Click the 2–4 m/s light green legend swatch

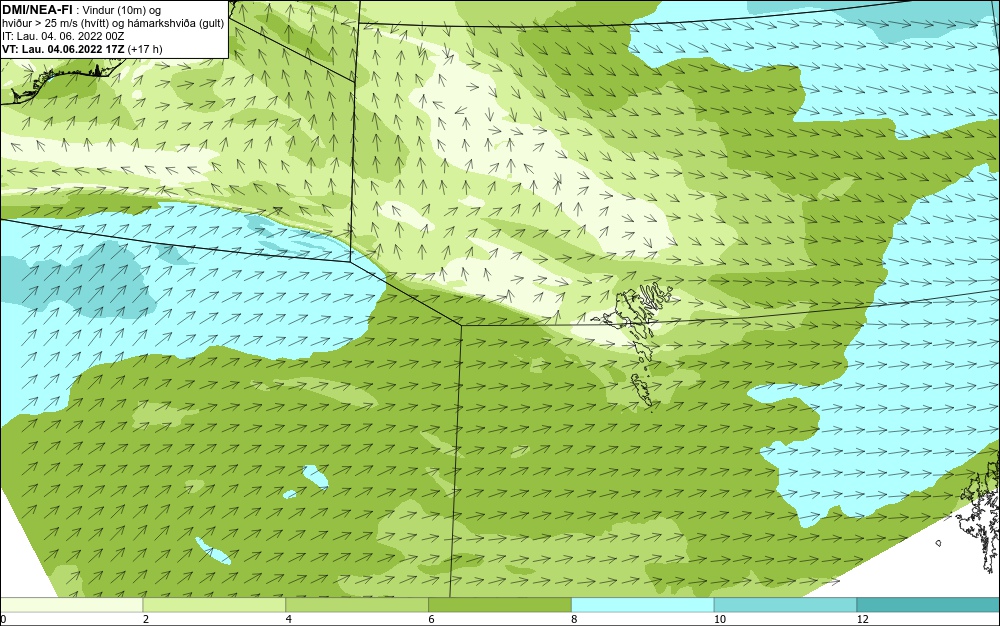pyautogui.click(x=214, y=605)
